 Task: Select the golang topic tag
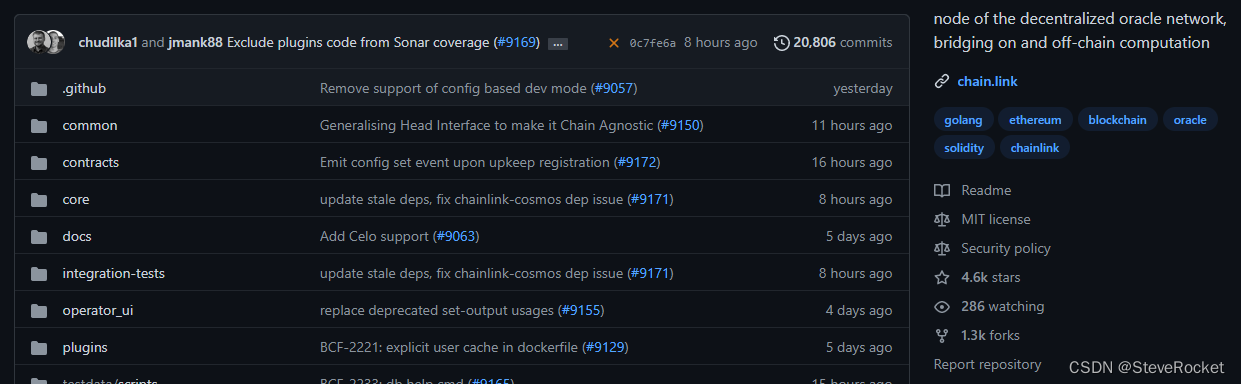[x=963, y=120]
